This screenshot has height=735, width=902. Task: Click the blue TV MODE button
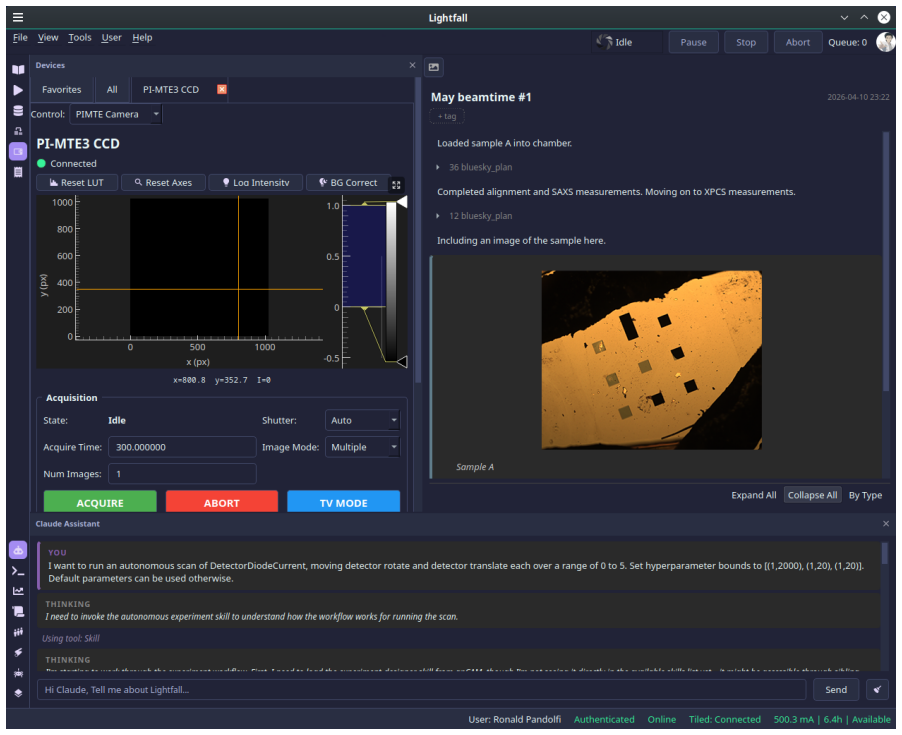[343, 502]
